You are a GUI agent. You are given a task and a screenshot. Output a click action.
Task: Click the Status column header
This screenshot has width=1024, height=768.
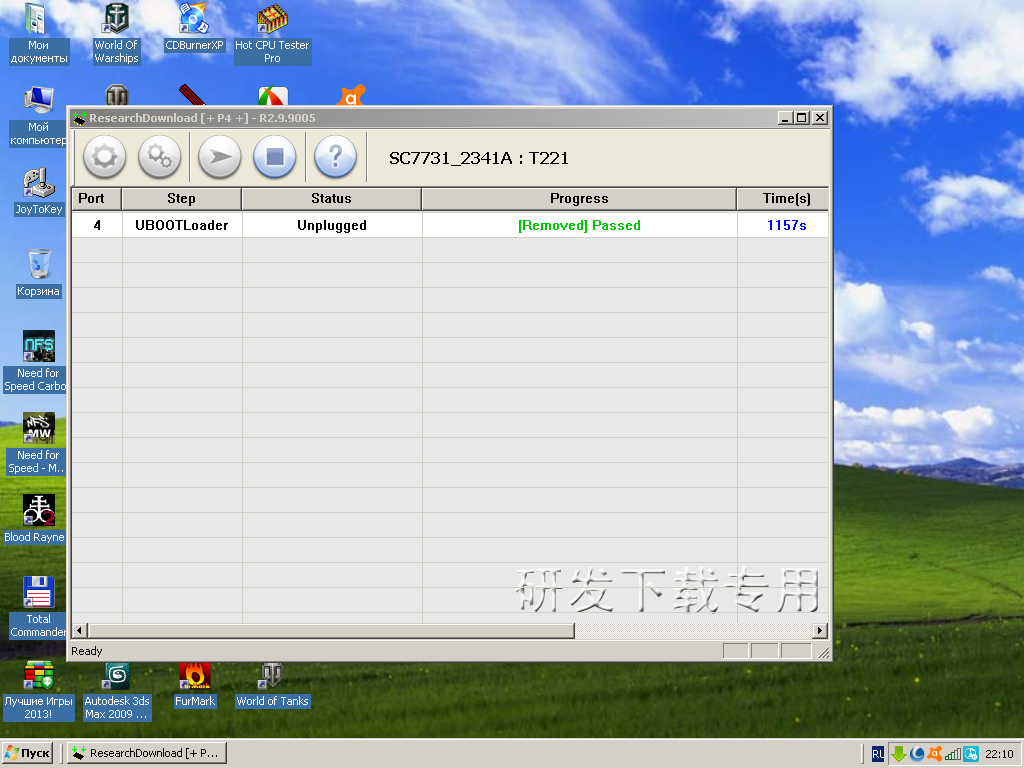pyautogui.click(x=331, y=199)
